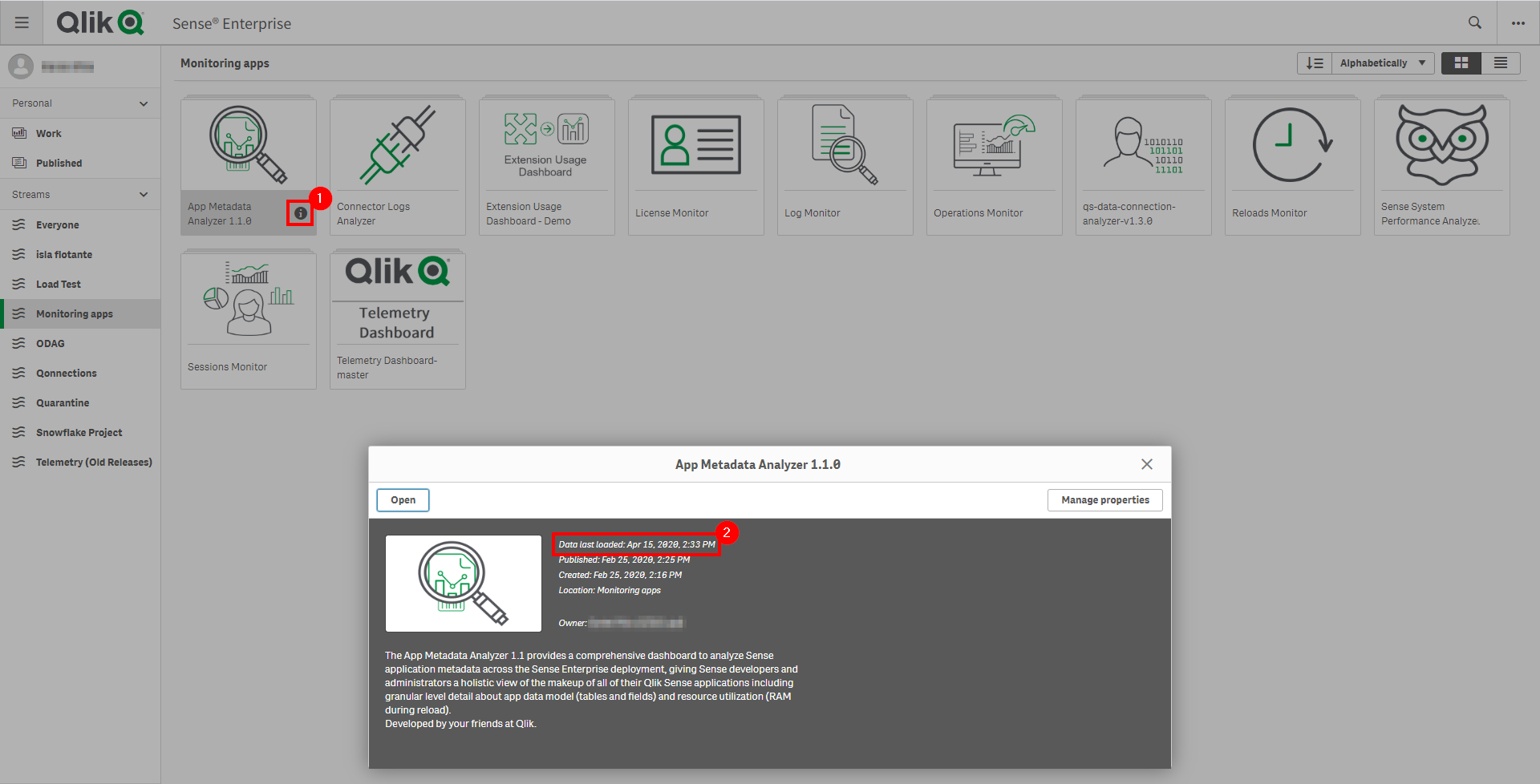Switch to list view
The width and height of the screenshot is (1540, 784).
tap(1501, 63)
